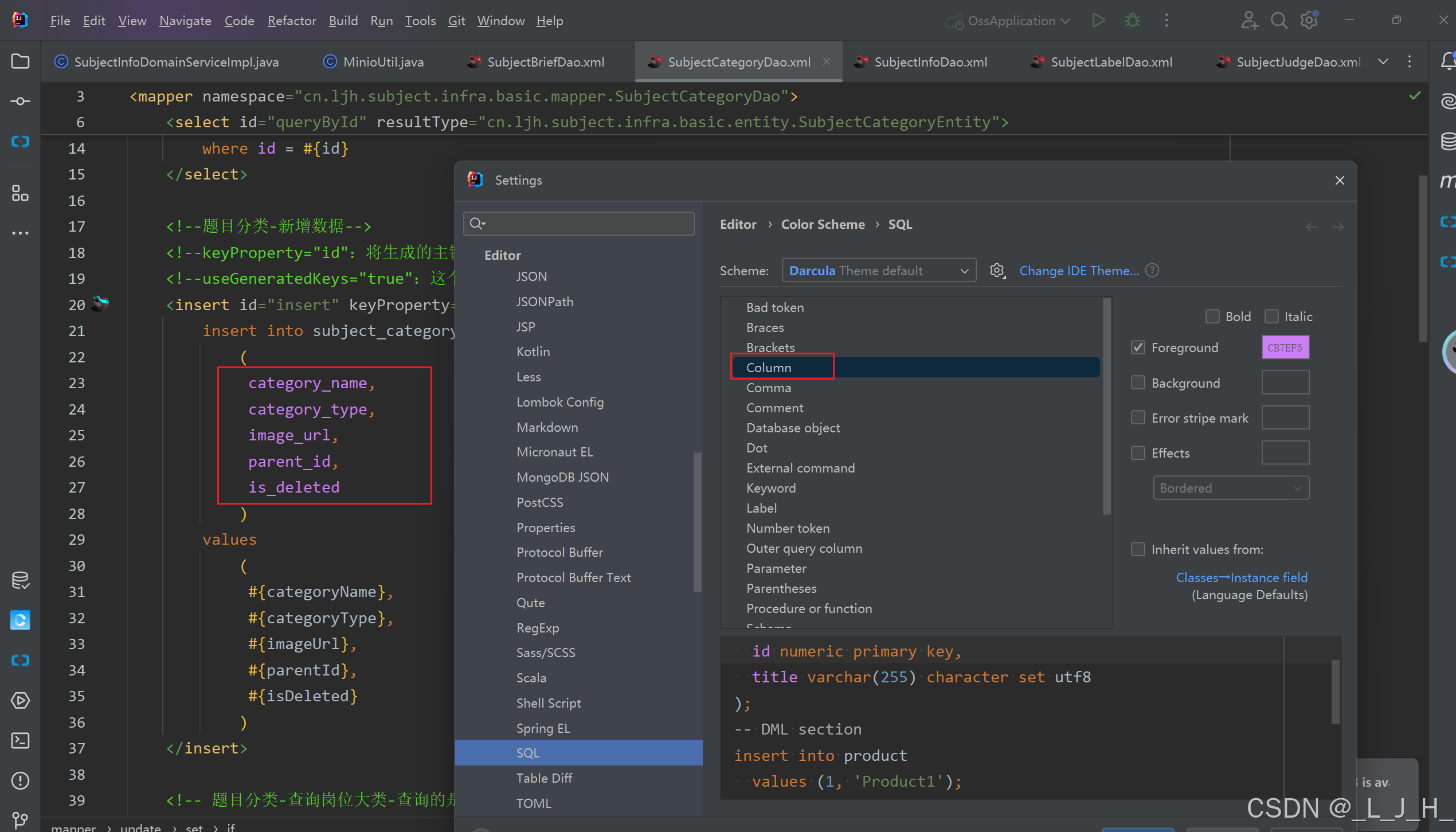Open the Project folder tool window

pyautogui.click(x=20, y=61)
